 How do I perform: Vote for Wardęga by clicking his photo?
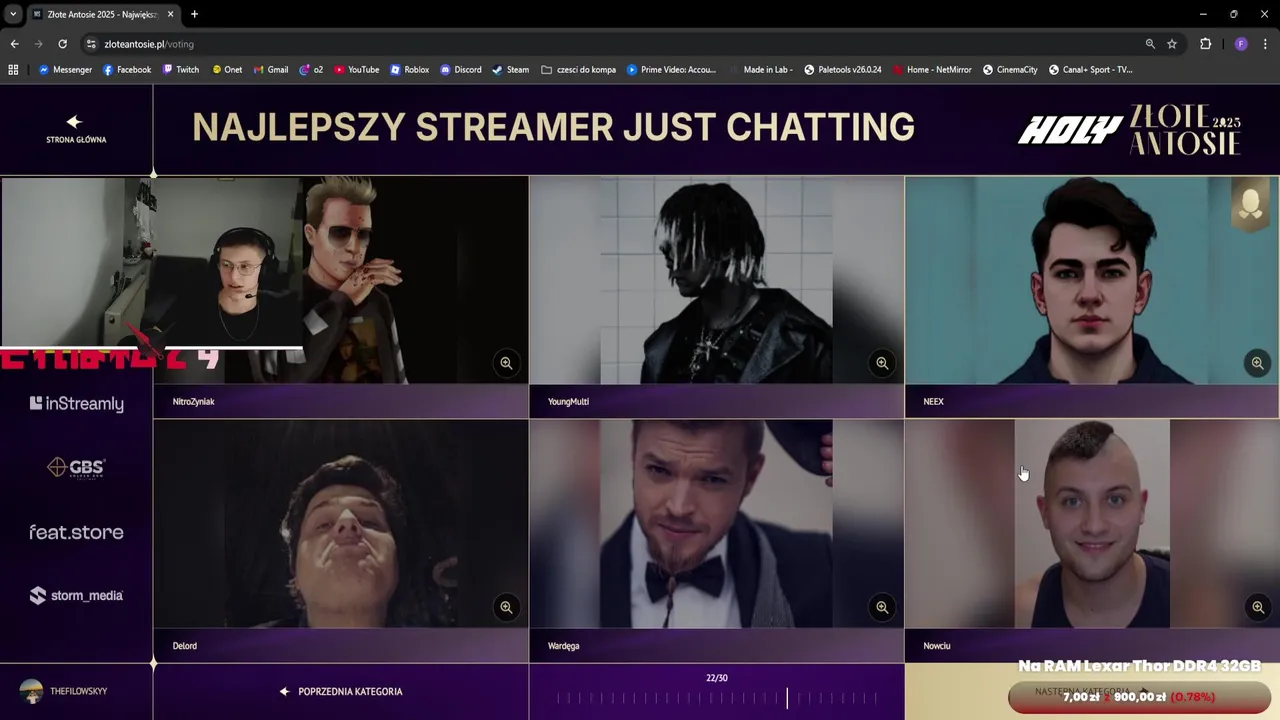coord(716,524)
